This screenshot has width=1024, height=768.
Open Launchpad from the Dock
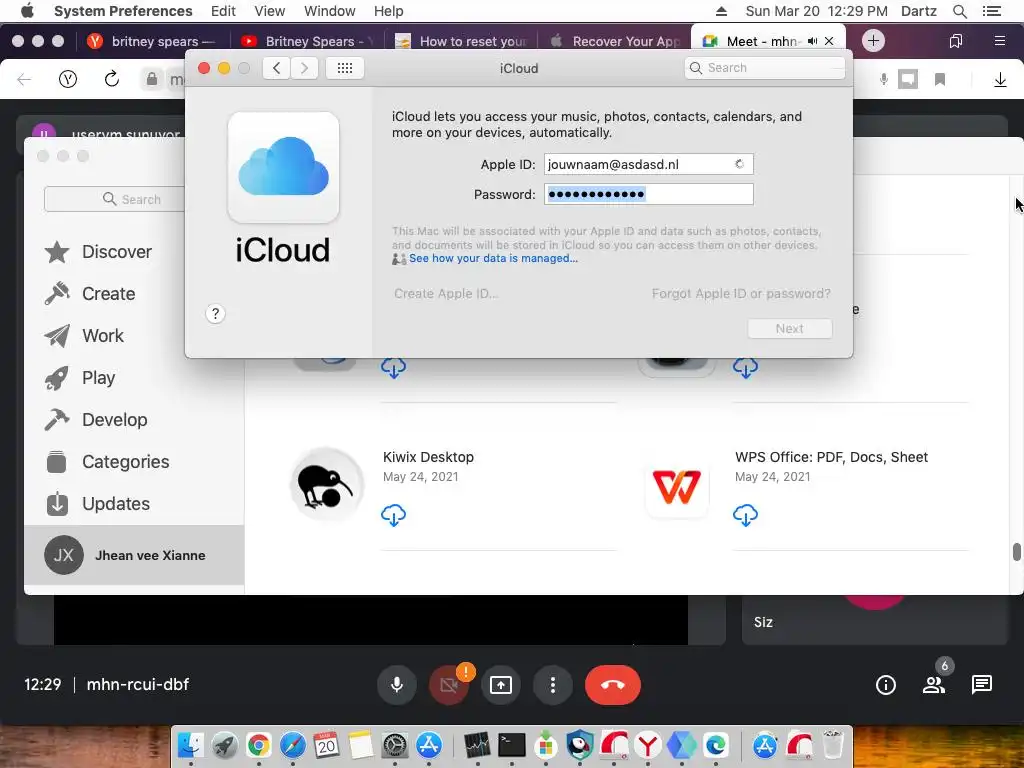tap(225, 745)
